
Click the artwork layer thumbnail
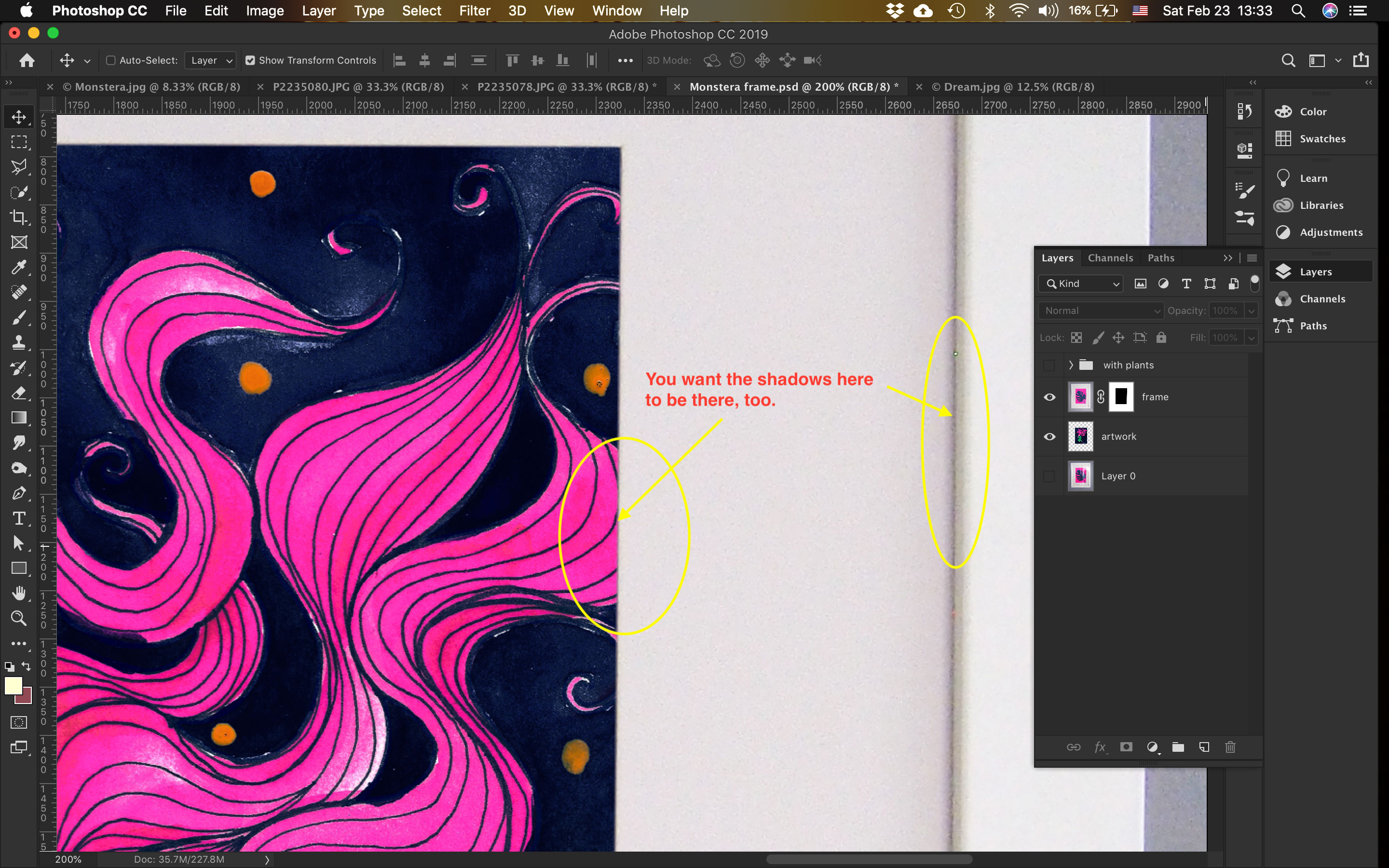click(1080, 436)
